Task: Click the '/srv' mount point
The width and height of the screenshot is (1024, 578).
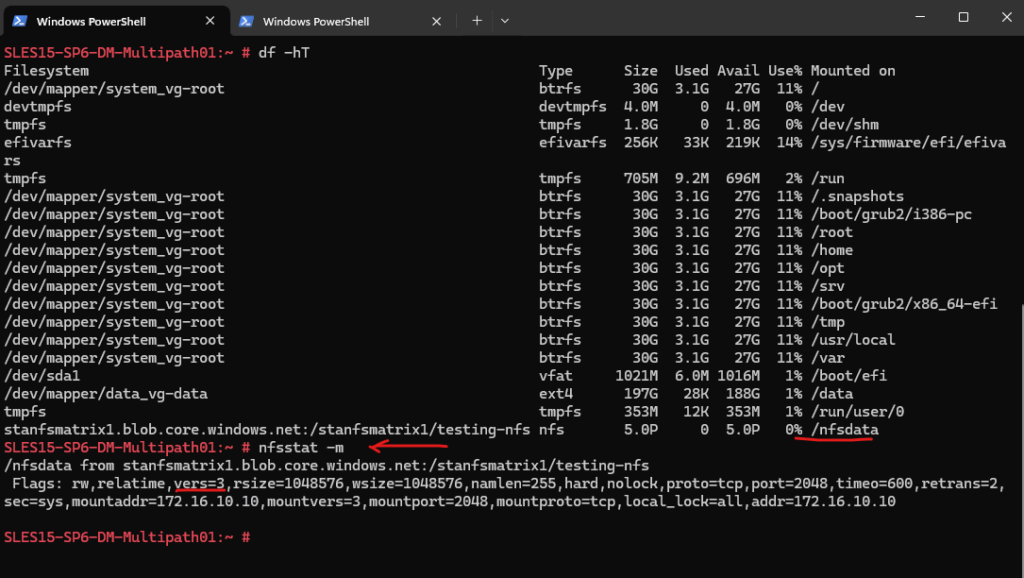Action: click(x=827, y=286)
